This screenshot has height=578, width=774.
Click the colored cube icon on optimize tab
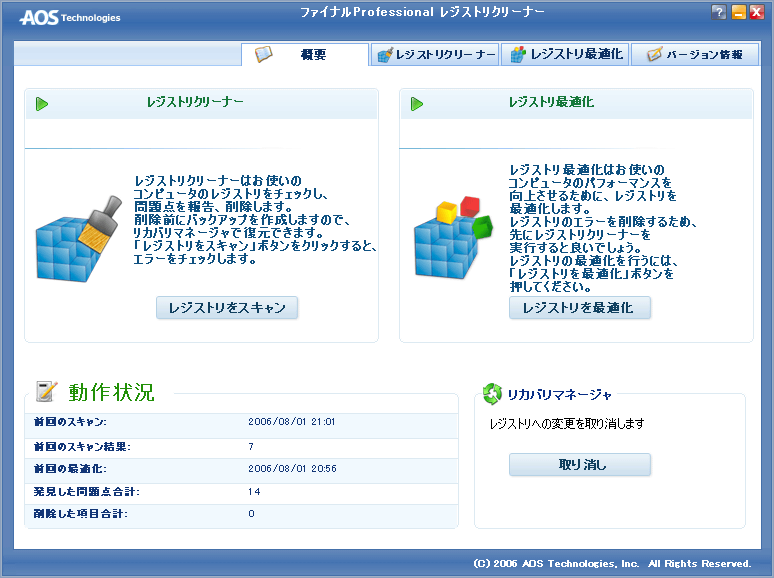coord(517,54)
